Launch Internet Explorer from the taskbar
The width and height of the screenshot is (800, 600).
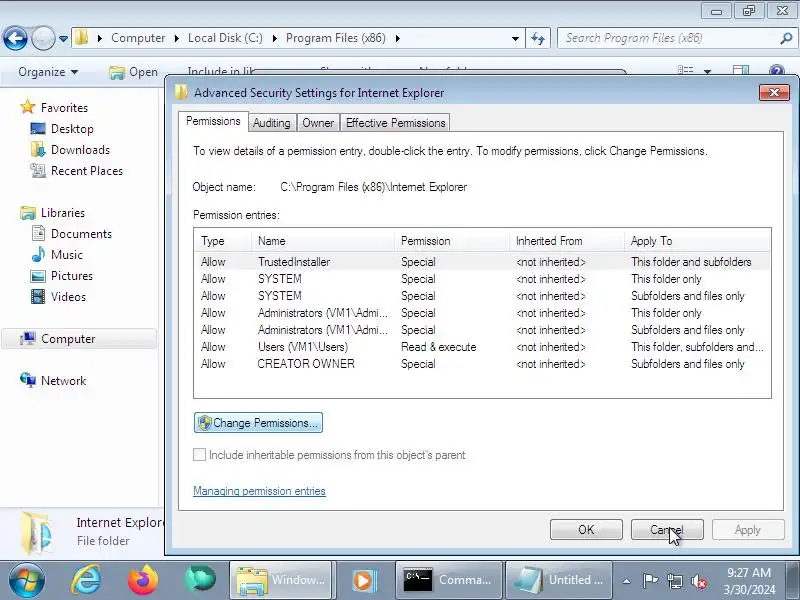(x=86, y=581)
